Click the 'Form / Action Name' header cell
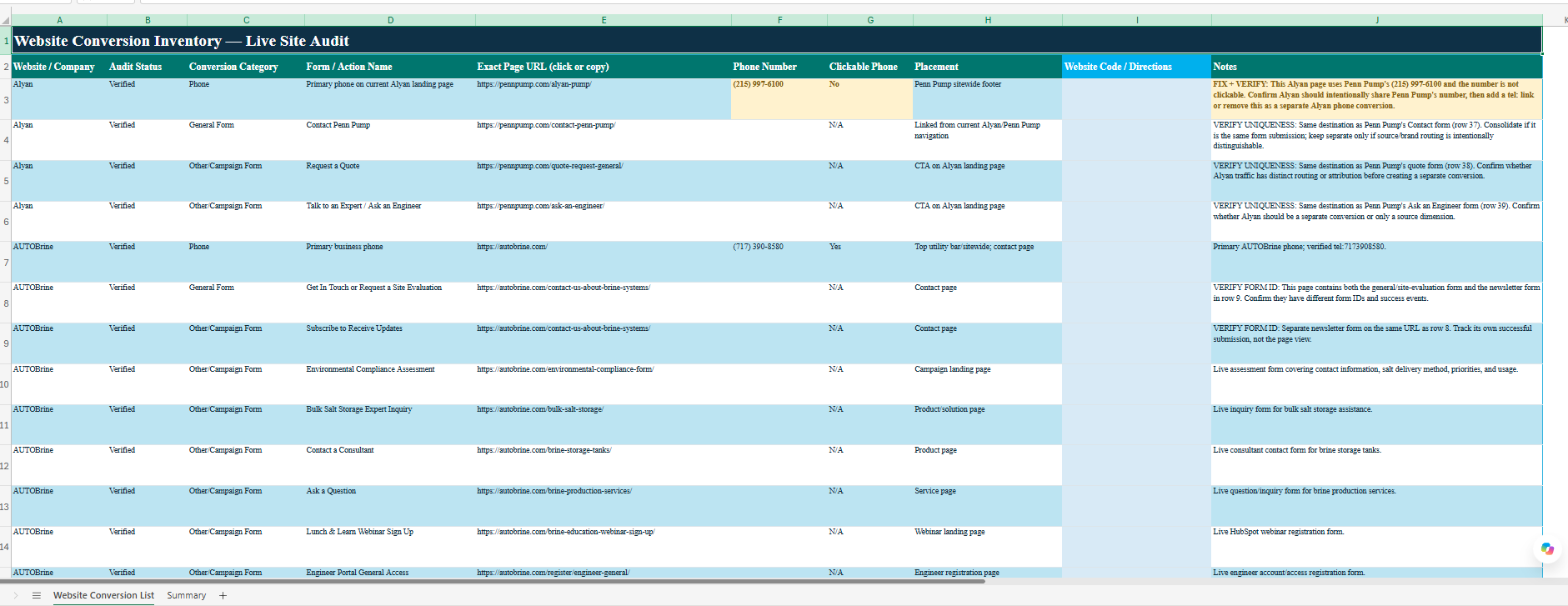The height and width of the screenshot is (606, 1568). pos(390,67)
